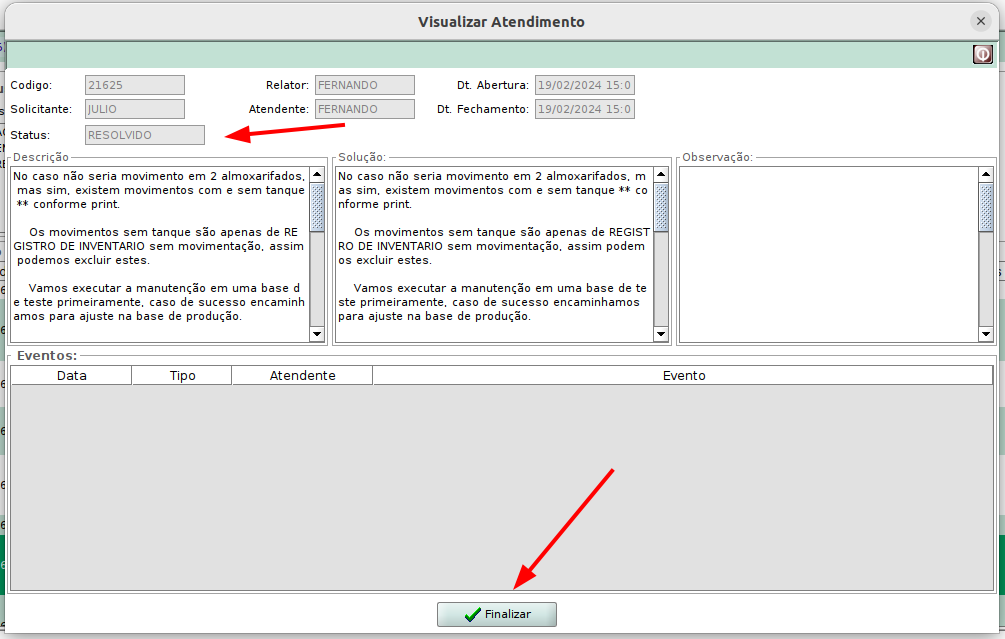Select the Solicitante field with JULIO
This screenshot has height=639, width=1005.
tap(135, 109)
